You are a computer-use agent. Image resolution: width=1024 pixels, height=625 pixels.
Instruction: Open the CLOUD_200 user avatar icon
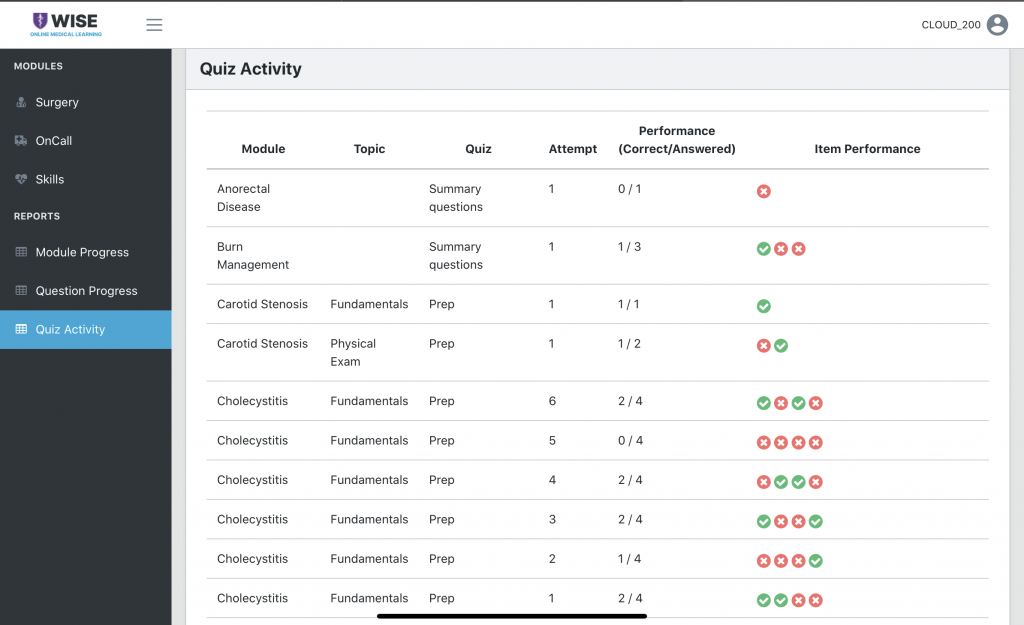[x=997, y=25]
